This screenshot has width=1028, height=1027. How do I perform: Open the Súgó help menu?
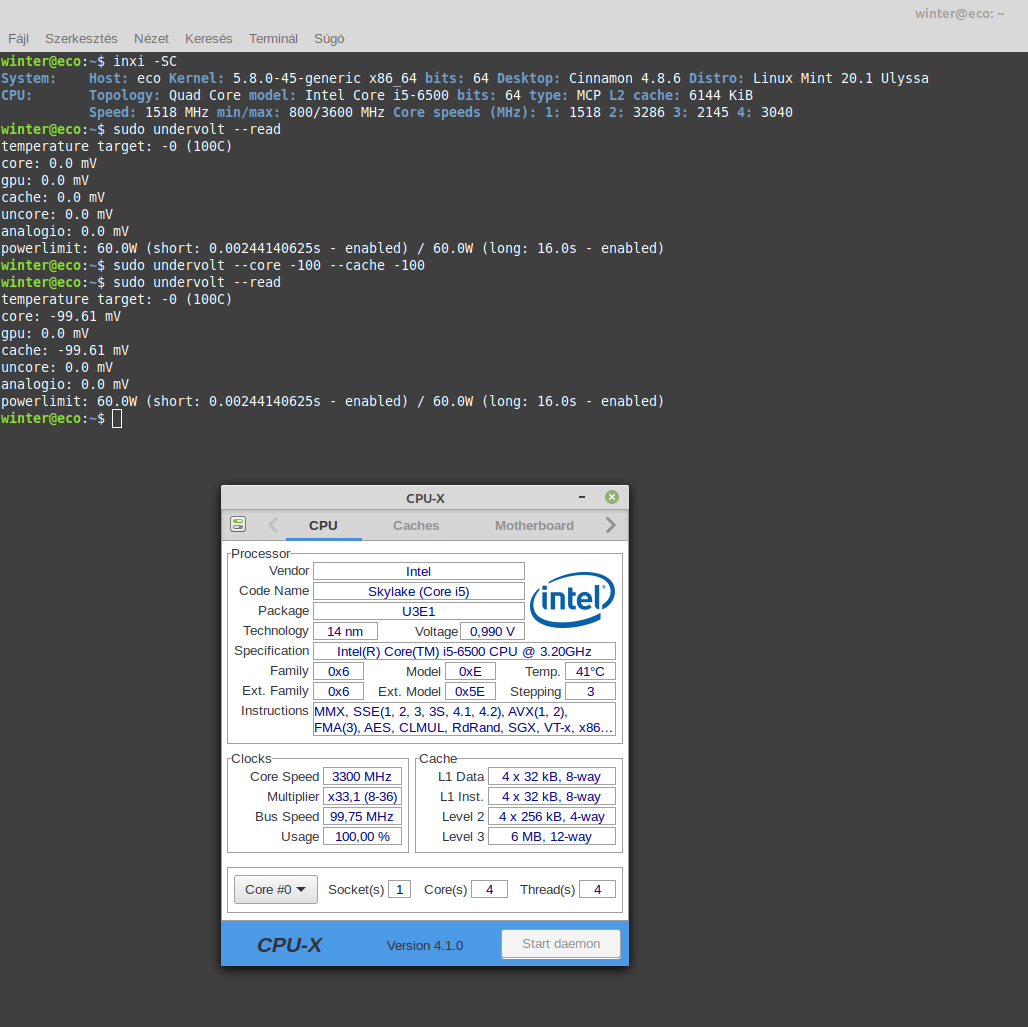pos(329,39)
